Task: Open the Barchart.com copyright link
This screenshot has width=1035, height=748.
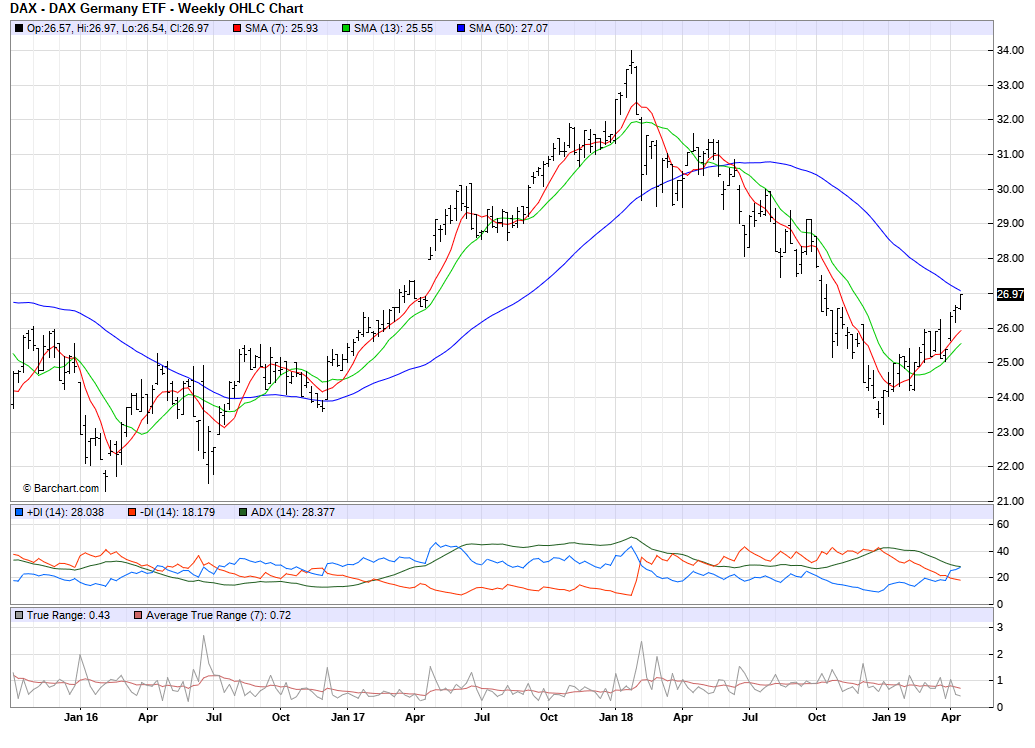Action: [61, 488]
